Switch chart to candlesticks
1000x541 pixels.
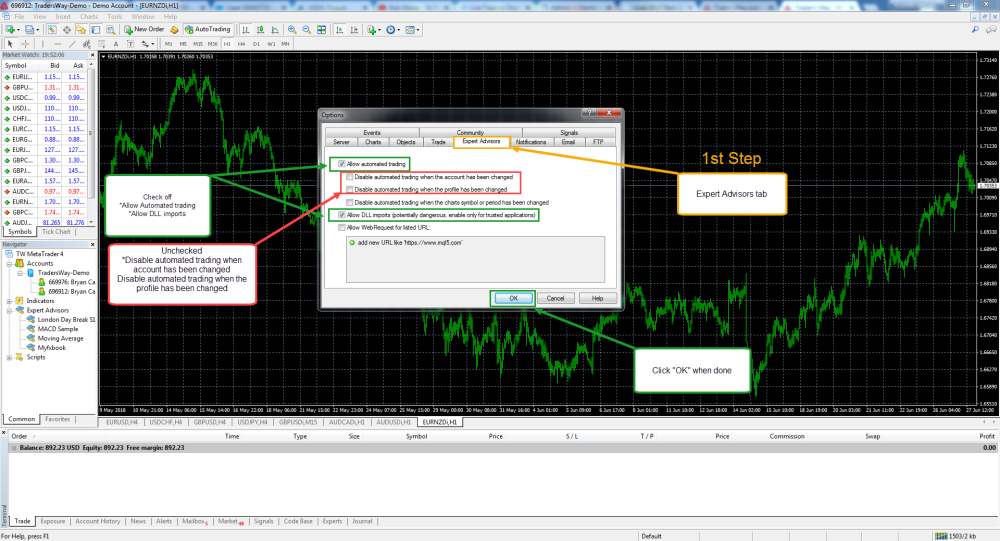pyautogui.click(x=260, y=29)
